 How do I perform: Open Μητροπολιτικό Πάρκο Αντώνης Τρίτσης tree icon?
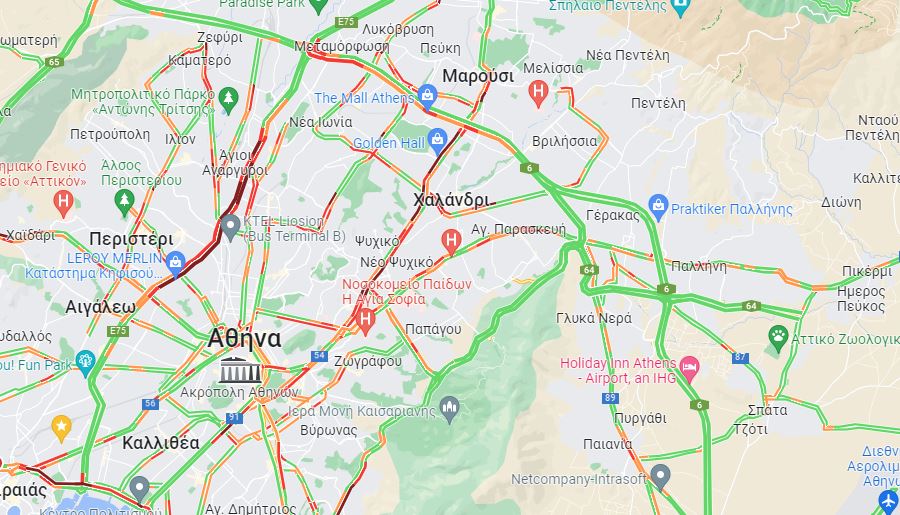coord(228,100)
